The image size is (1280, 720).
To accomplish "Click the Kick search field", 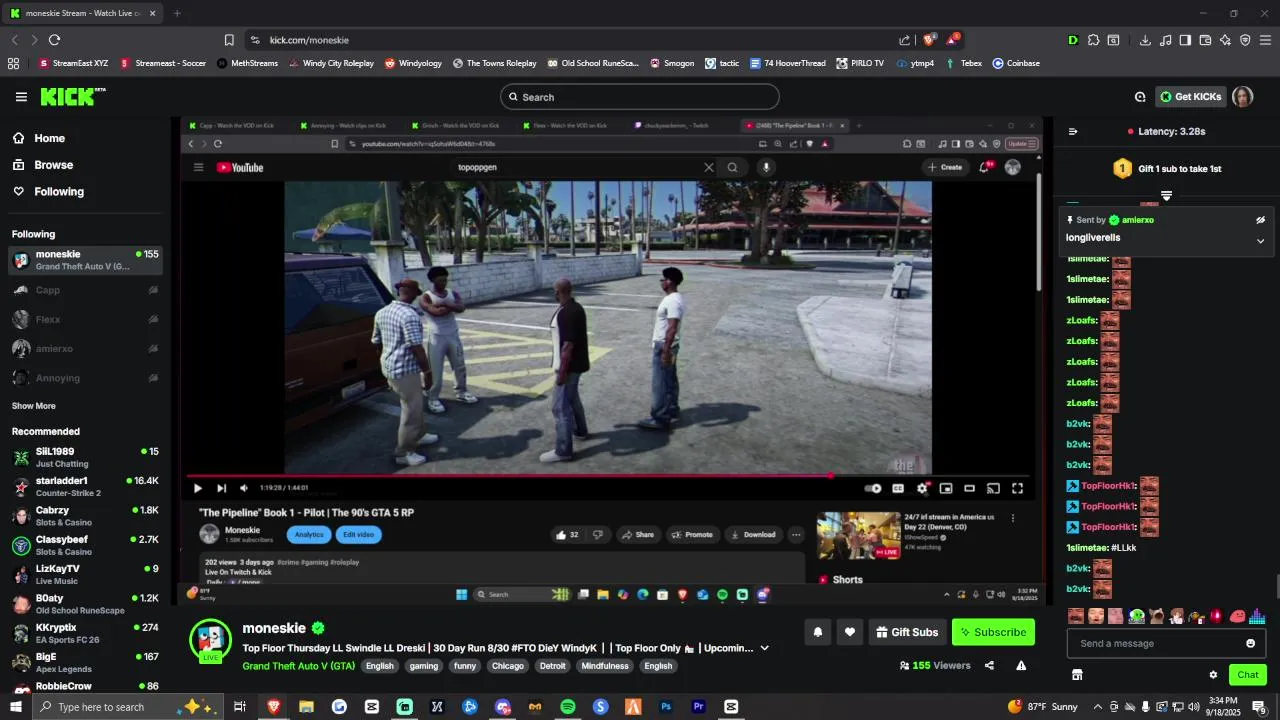I will [640, 97].
